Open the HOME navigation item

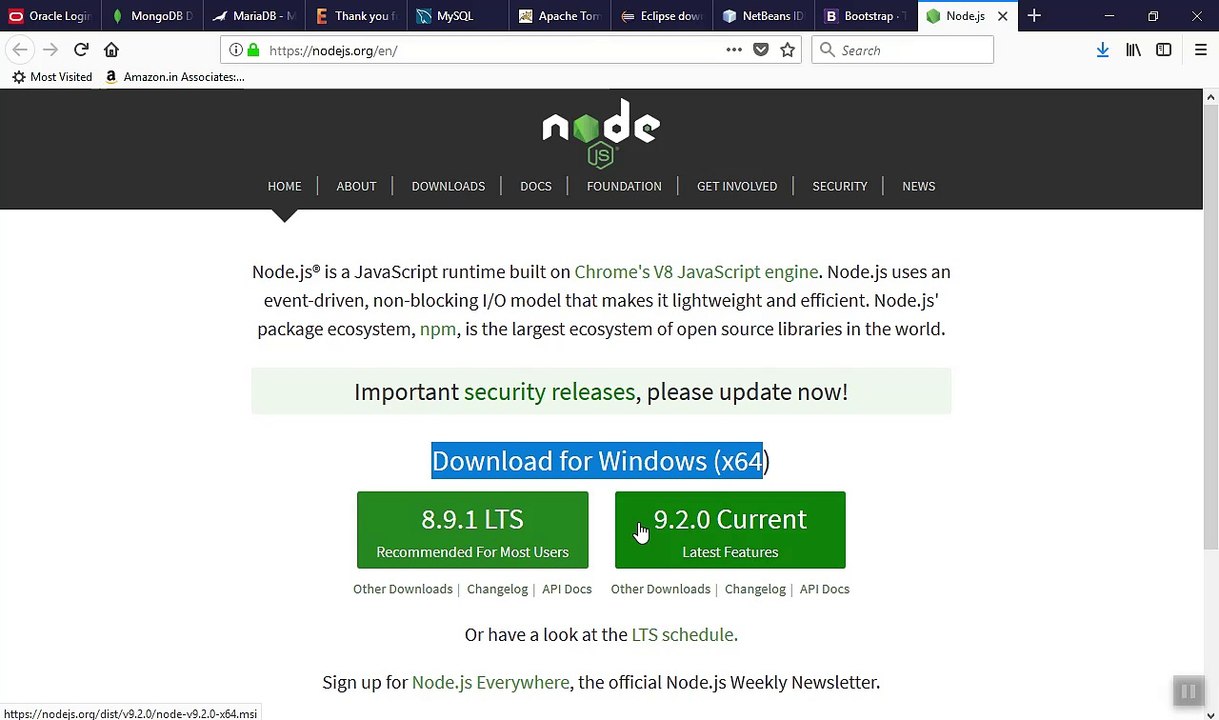click(284, 186)
